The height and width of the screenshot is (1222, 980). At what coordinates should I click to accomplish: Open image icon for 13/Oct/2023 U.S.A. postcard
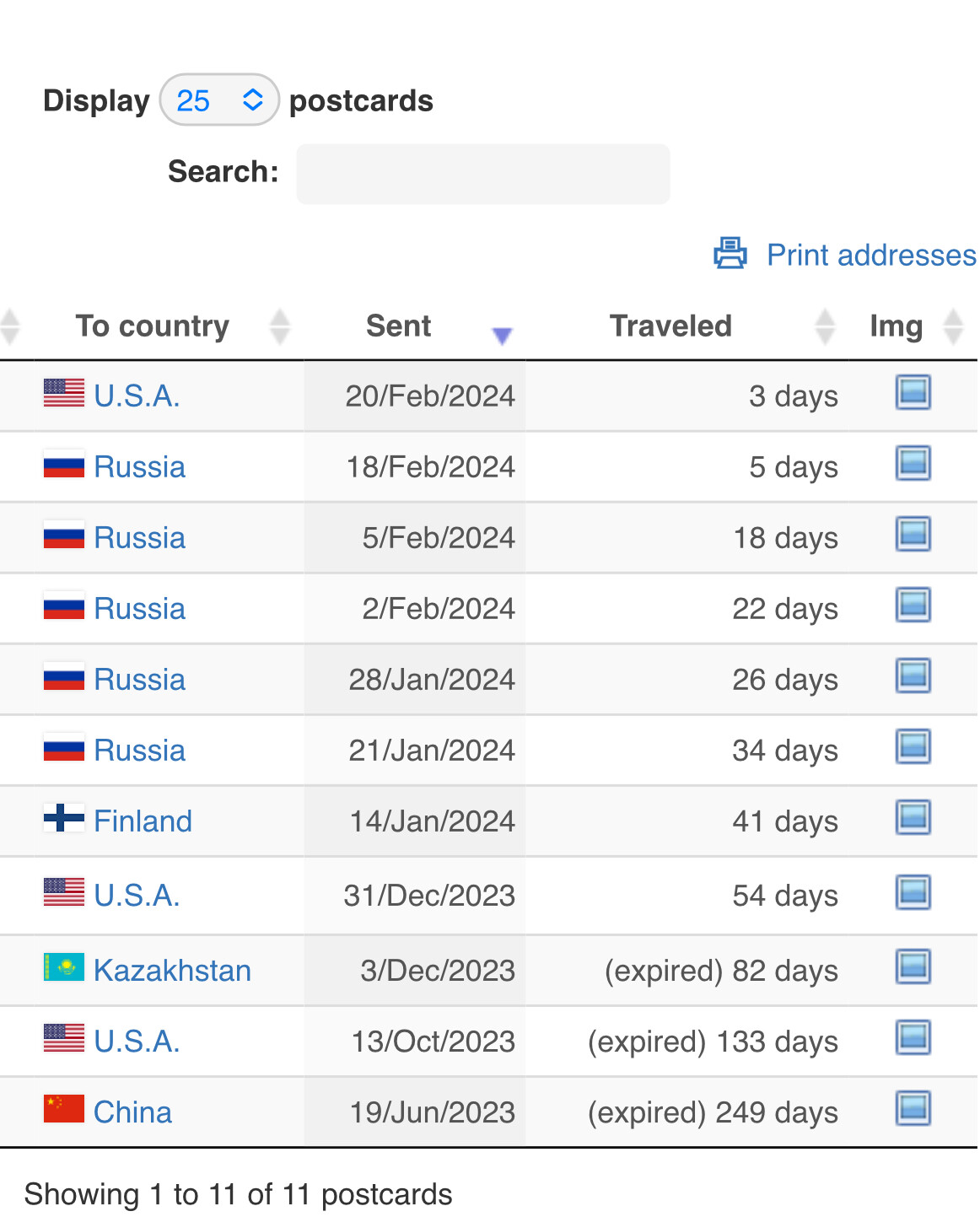913,1037
